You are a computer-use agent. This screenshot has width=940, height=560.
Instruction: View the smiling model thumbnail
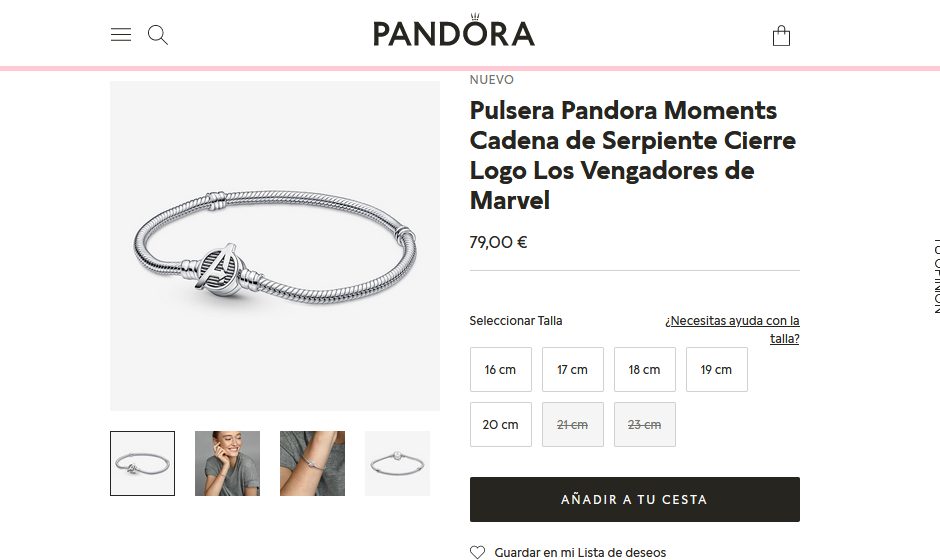pyautogui.click(x=227, y=463)
